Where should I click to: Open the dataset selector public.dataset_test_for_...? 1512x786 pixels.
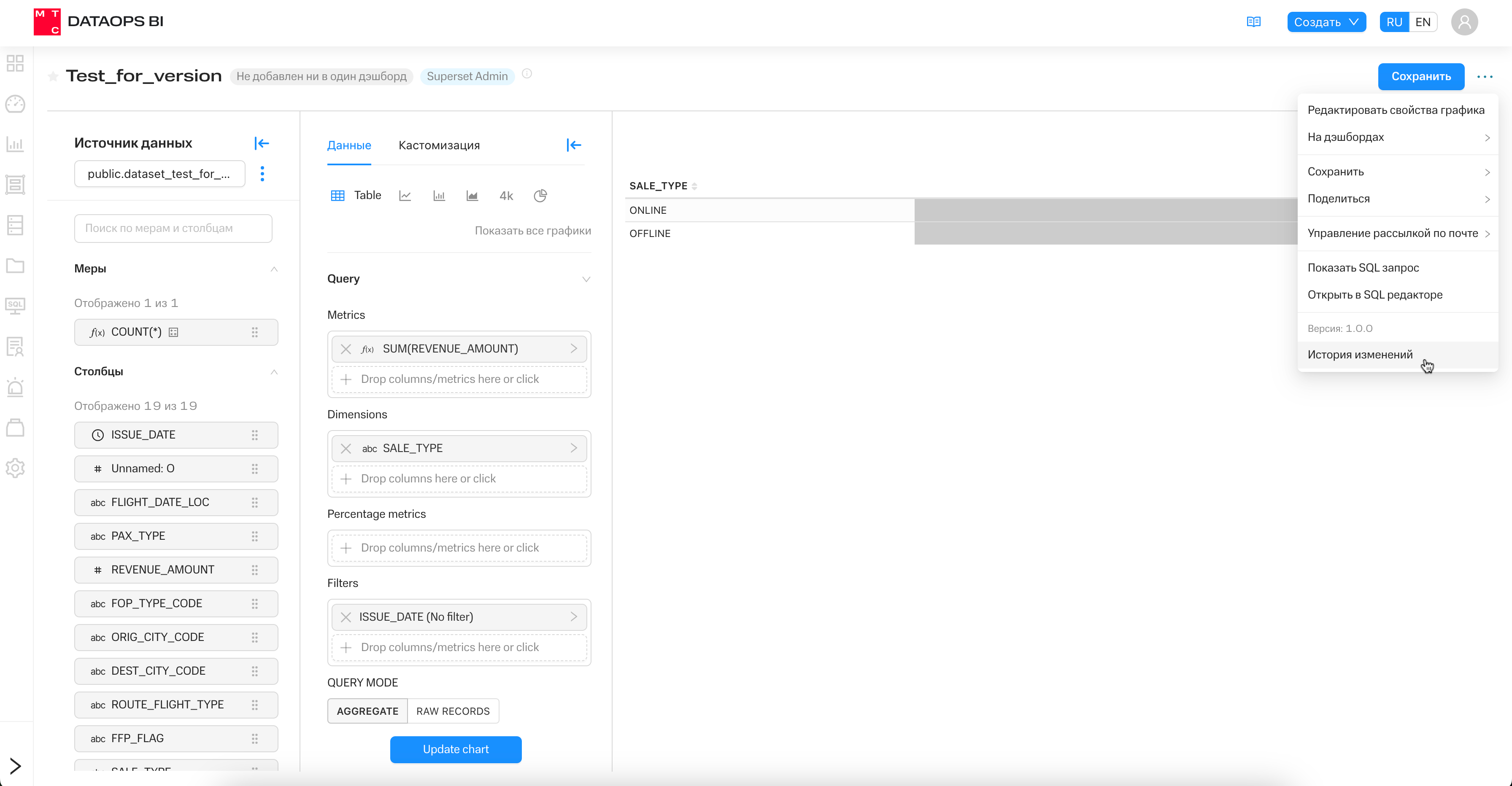click(159, 174)
